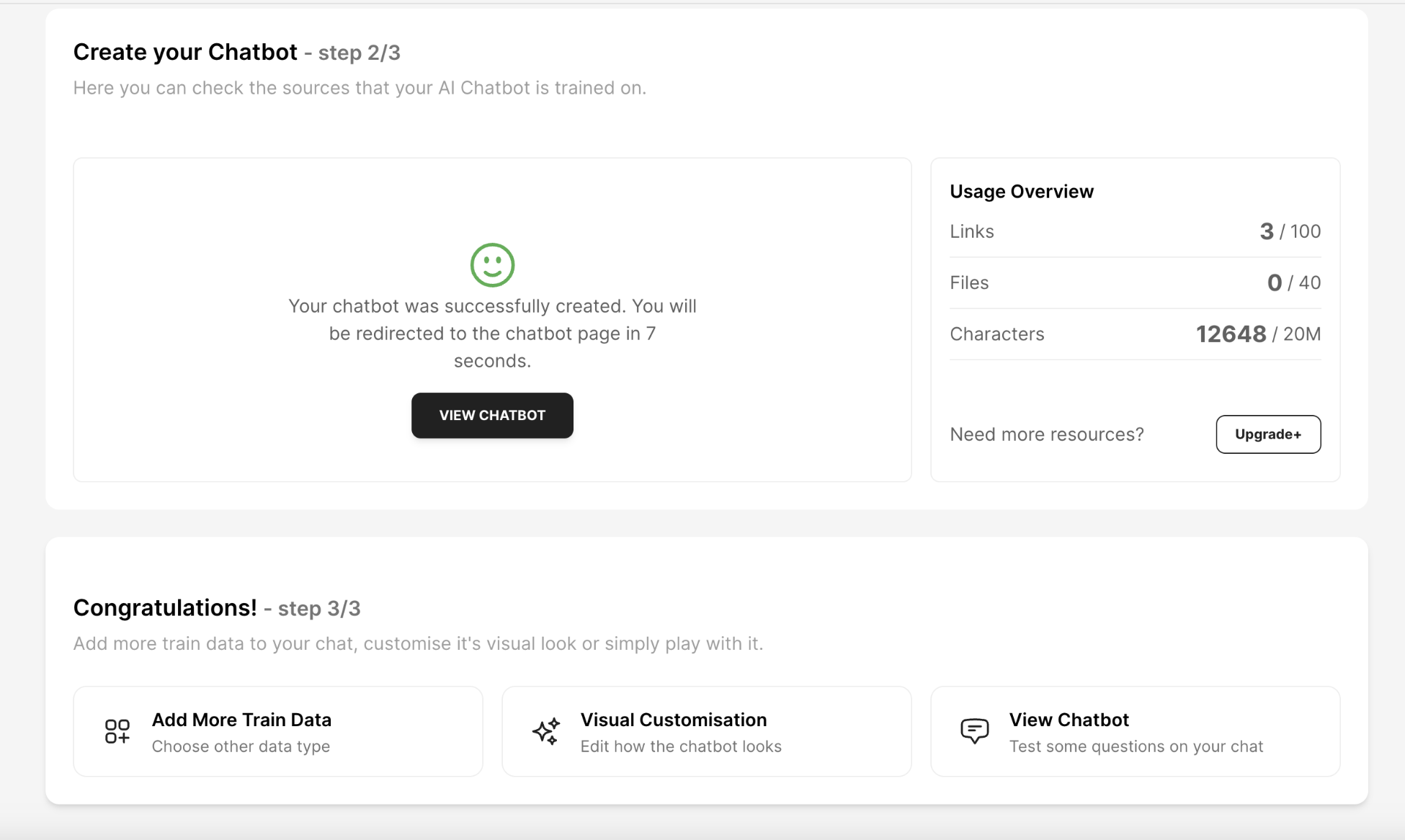This screenshot has height=840, width=1405.
Task: Click the sparkles icon for Visual Customisation
Action: pyautogui.click(x=546, y=731)
